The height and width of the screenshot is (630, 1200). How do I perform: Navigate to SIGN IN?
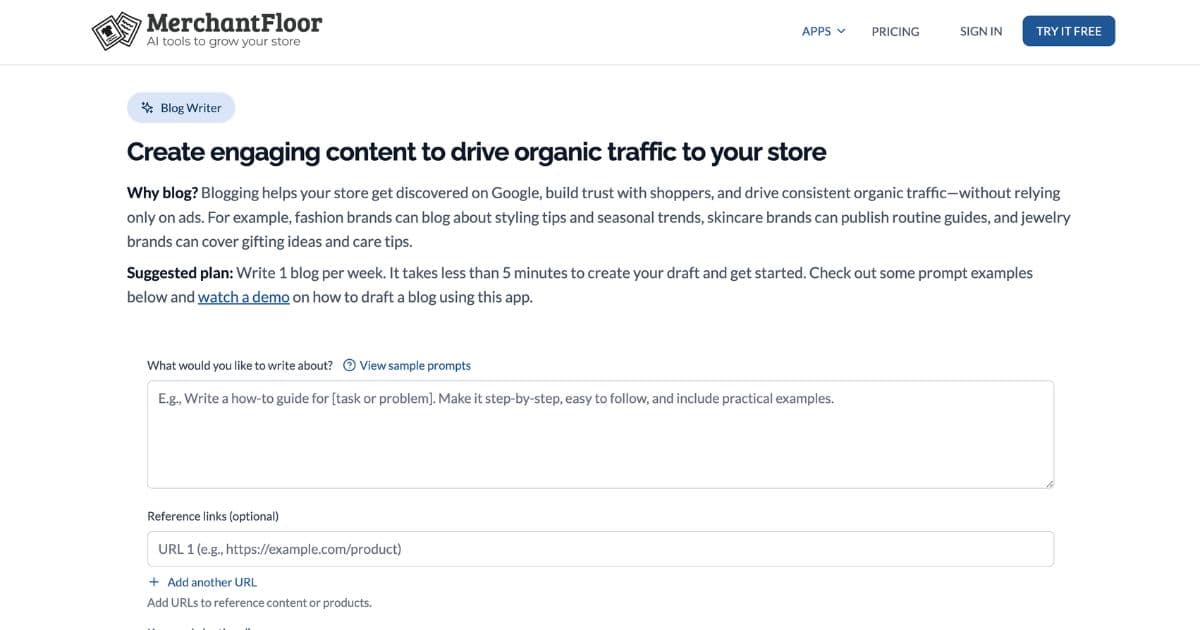tap(980, 31)
